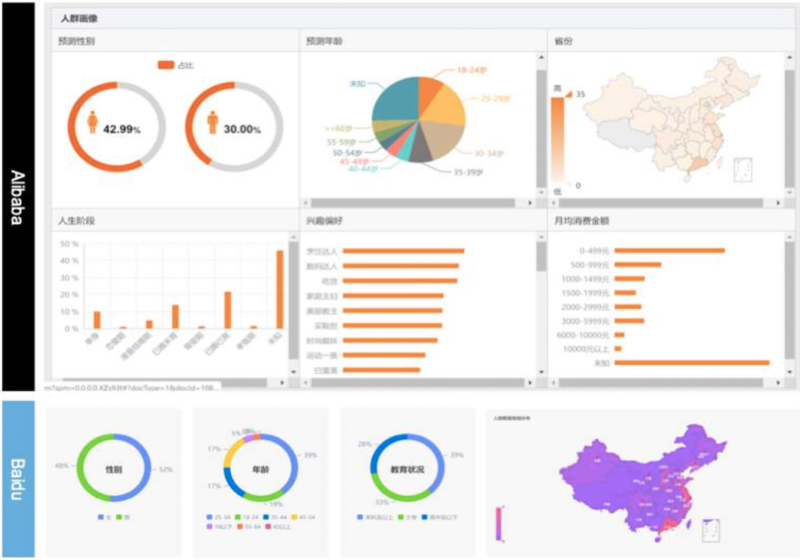Select the 0-499元 spending bar
800x560 pixels.
668,251
